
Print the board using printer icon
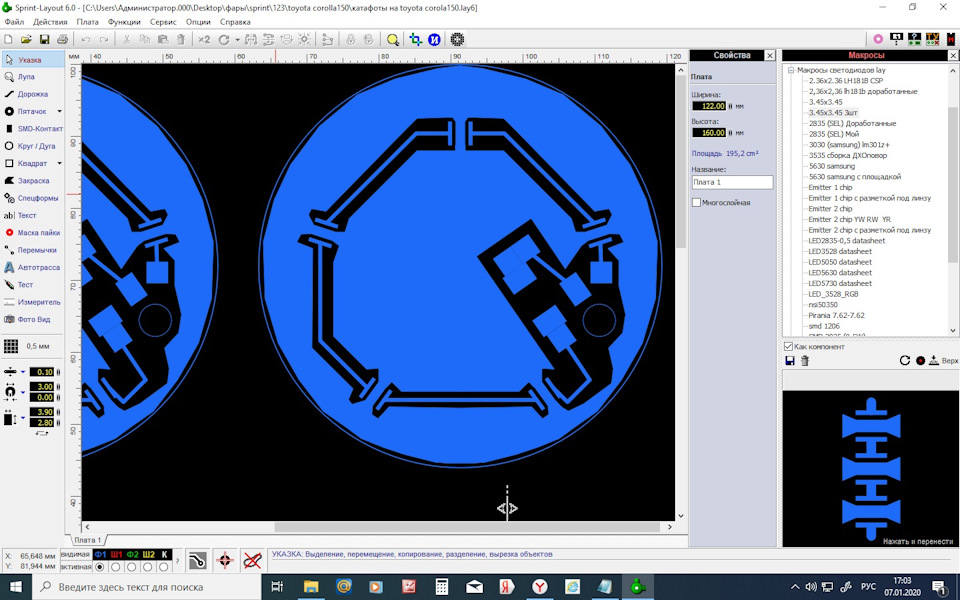62,39
